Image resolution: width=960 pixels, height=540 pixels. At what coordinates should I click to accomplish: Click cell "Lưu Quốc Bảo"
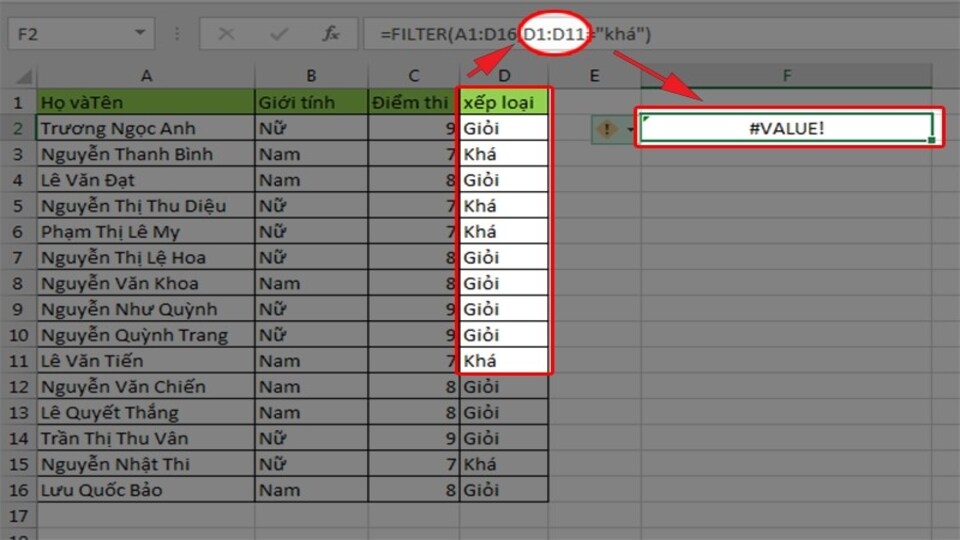click(x=146, y=490)
